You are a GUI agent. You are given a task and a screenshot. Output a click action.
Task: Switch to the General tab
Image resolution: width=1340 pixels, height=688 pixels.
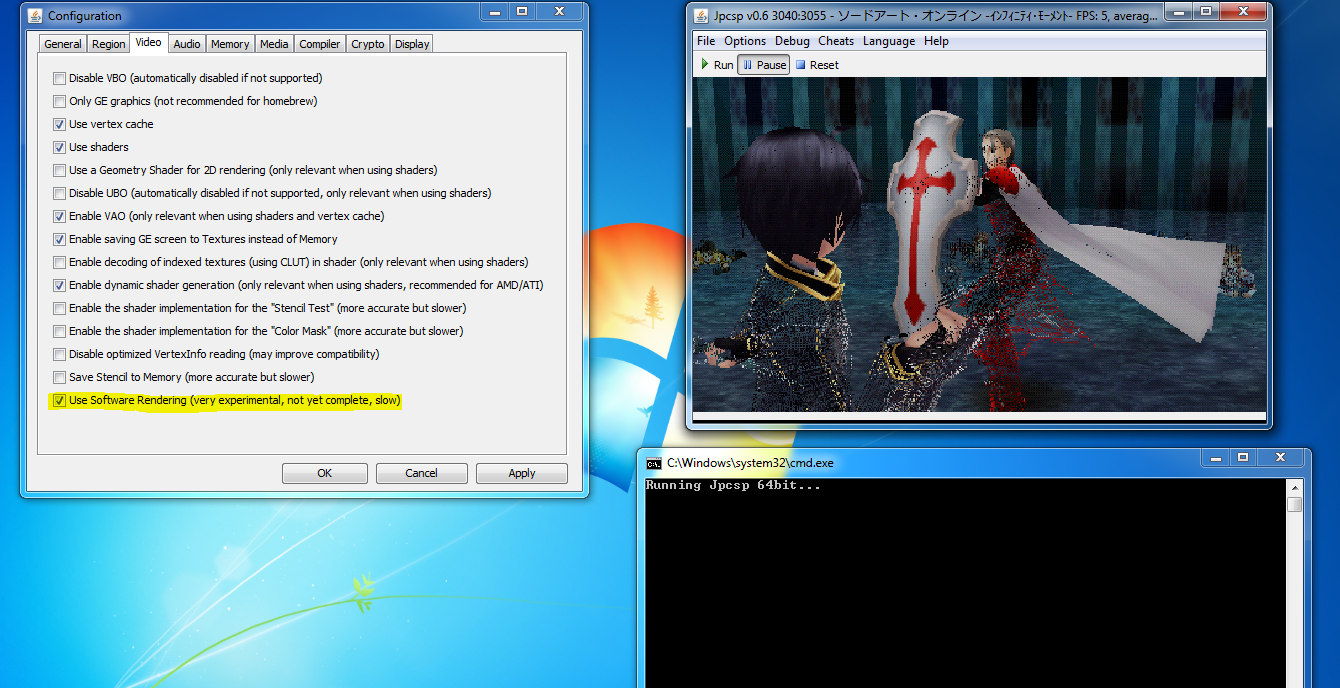point(63,44)
